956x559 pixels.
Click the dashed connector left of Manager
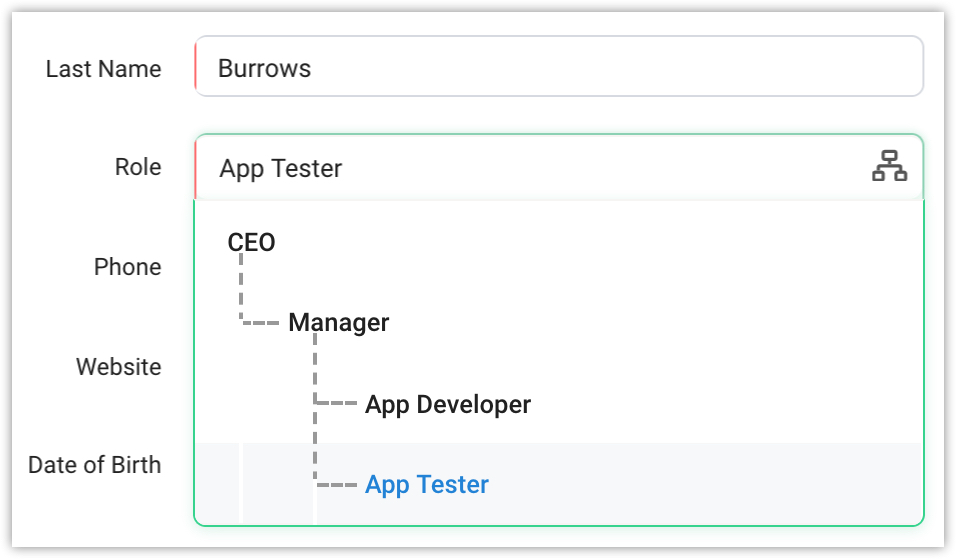click(x=260, y=323)
